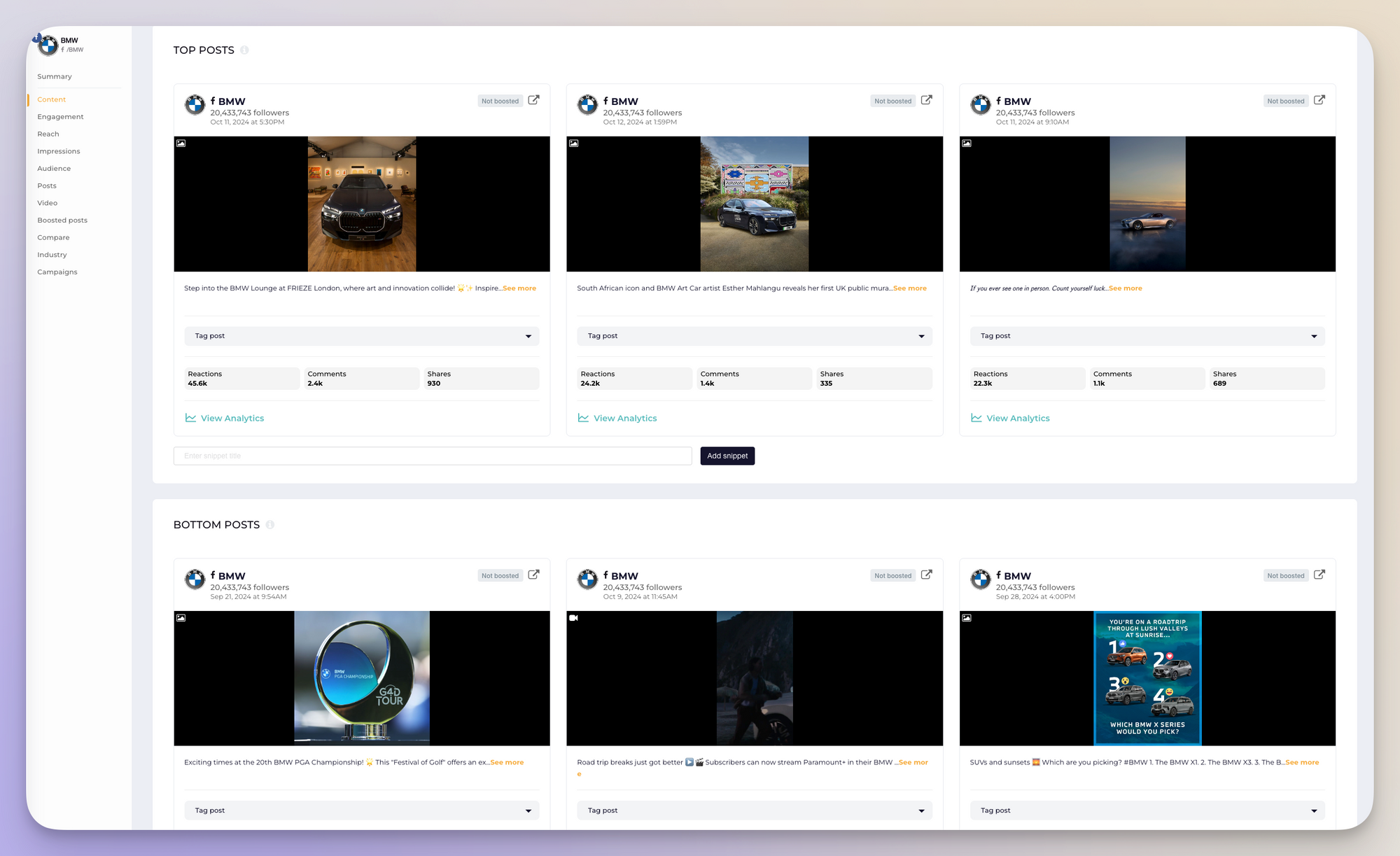Open Posts in the sidebar
The height and width of the screenshot is (856, 1400).
pos(47,185)
